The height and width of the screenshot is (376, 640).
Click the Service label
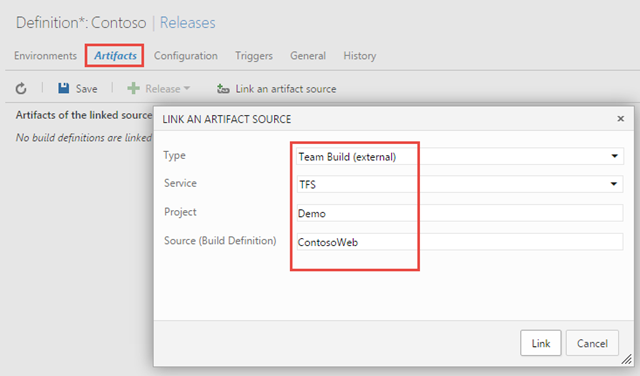pyautogui.click(x=180, y=183)
